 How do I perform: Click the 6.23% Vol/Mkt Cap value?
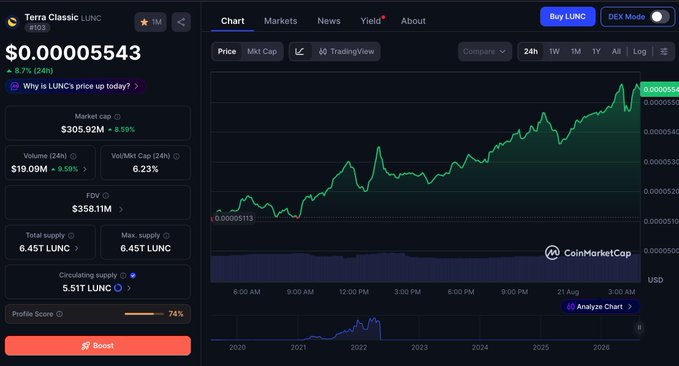click(146, 169)
